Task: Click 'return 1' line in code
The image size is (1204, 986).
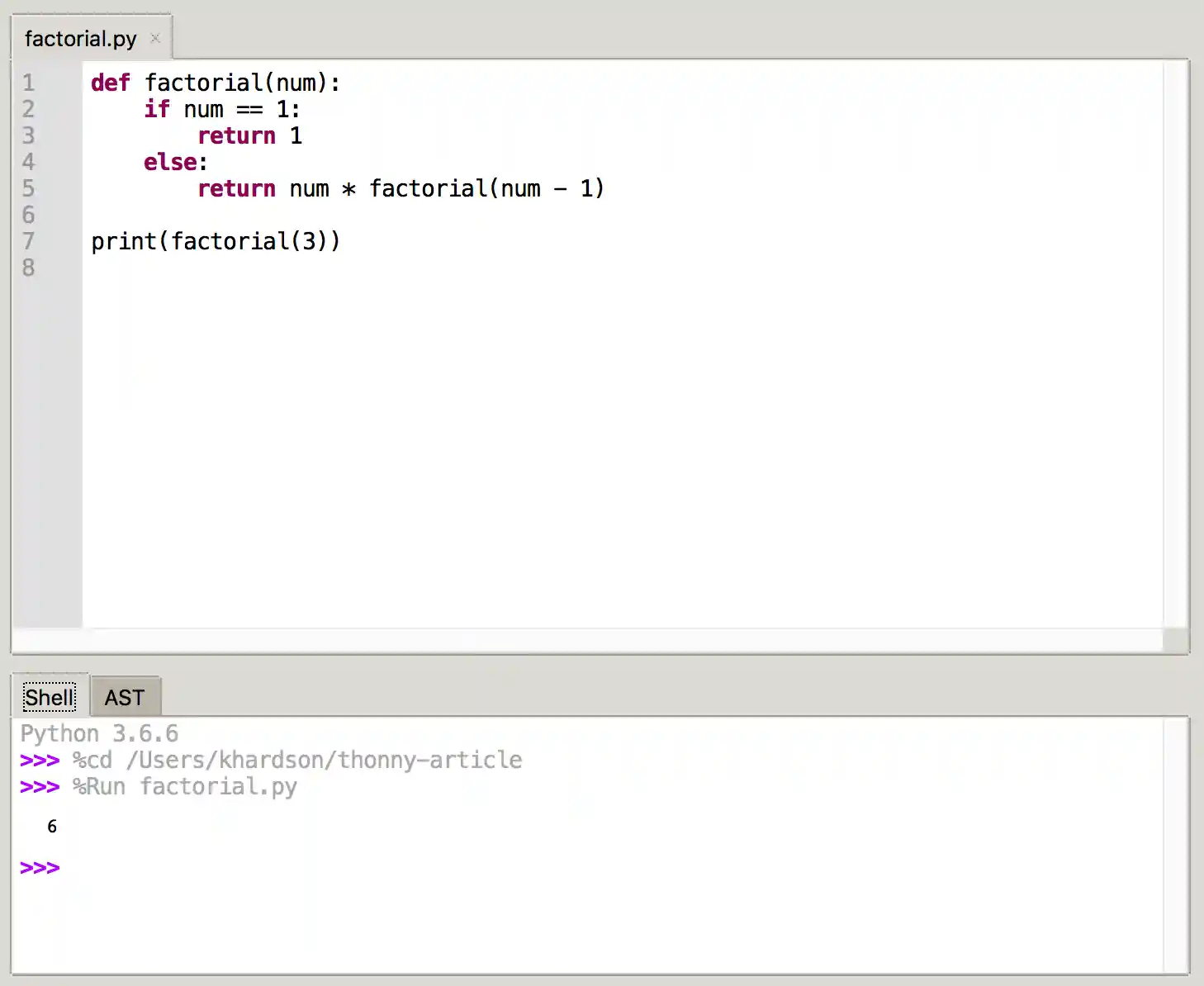Action: [x=250, y=135]
